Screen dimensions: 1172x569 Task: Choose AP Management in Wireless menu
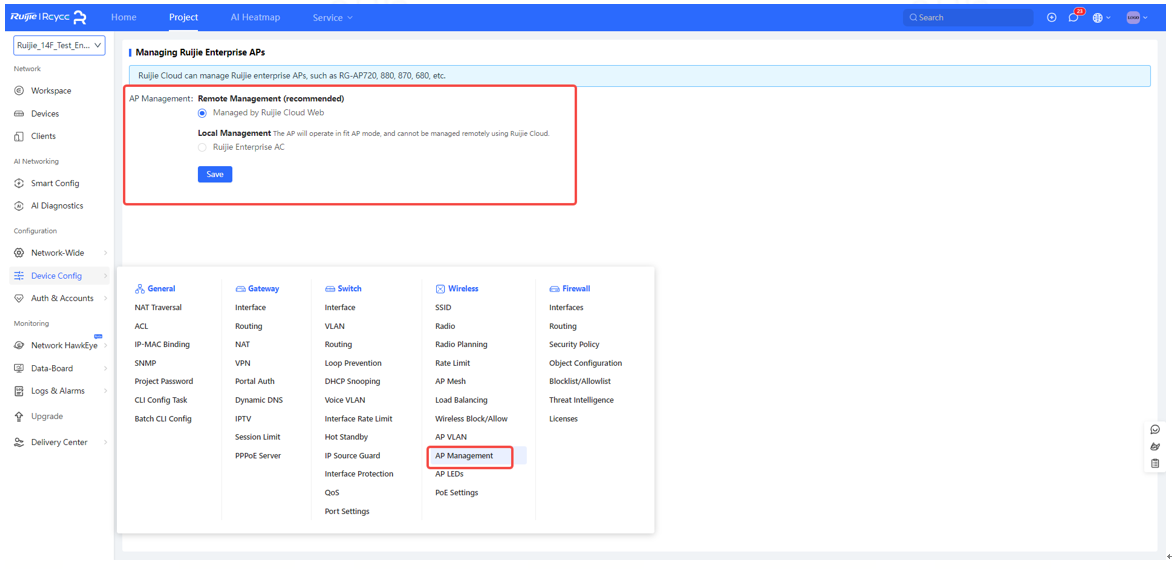[x=464, y=455]
